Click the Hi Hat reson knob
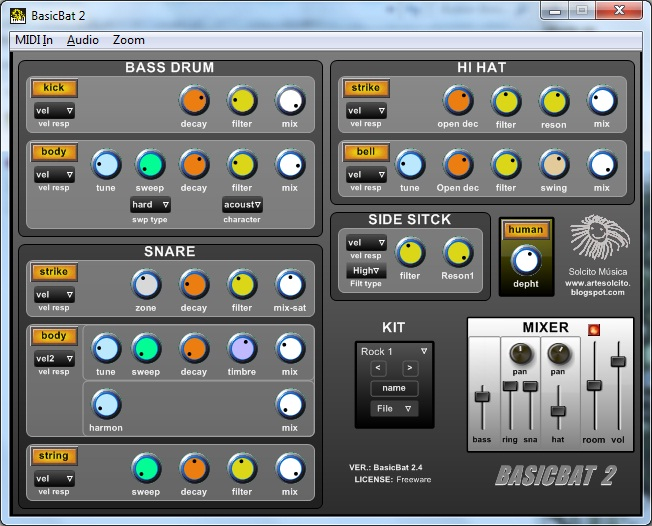The image size is (652, 526). click(x=554, y=100)
